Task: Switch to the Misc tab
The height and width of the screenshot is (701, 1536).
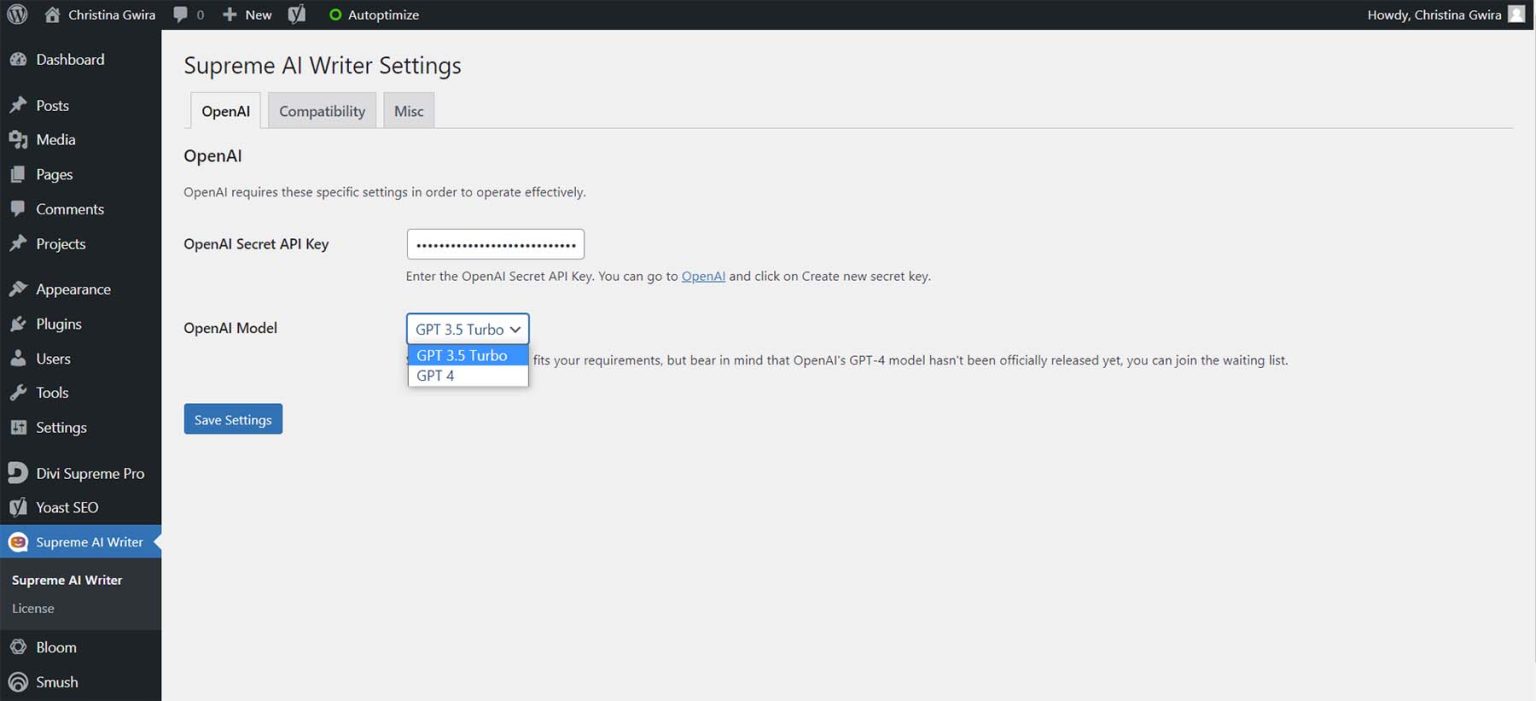Action: (408, 111)
